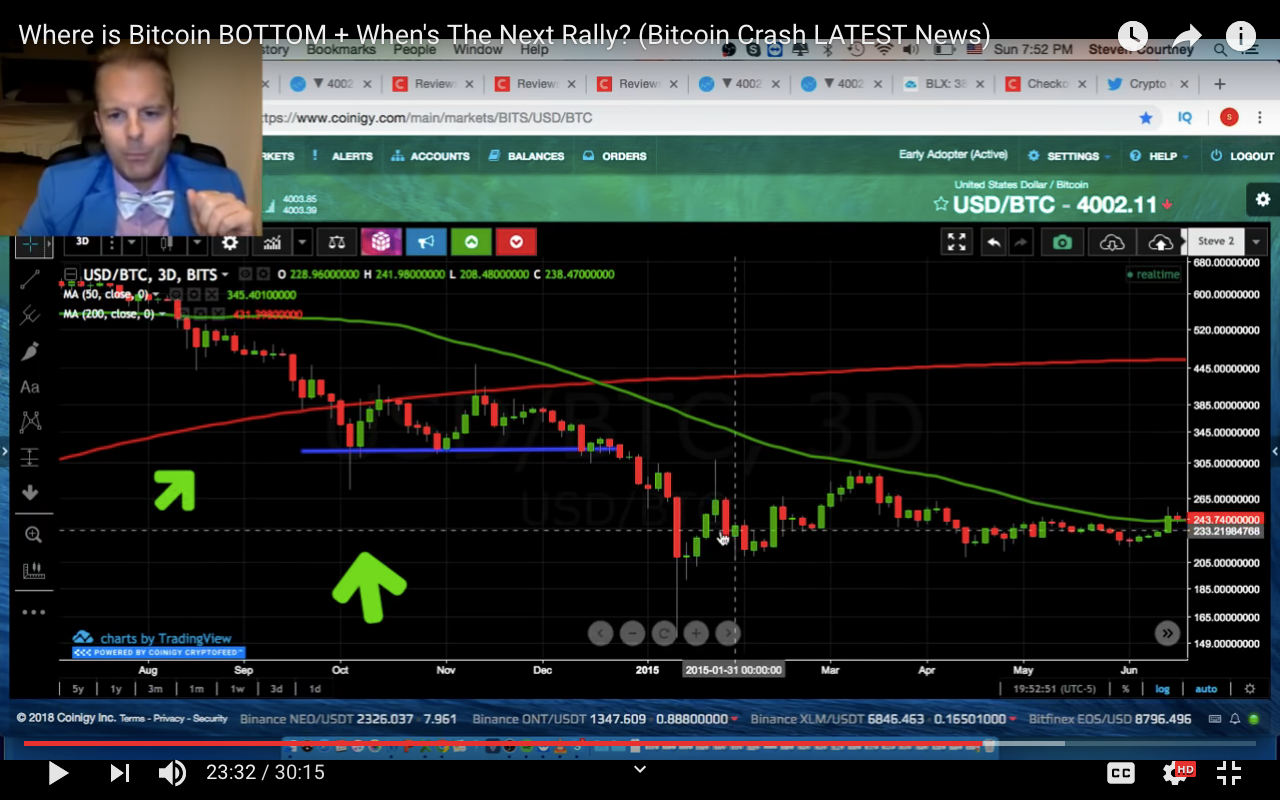Select the prediction and measurement tool
The width and height of the screenshot is (1280, 800).
[x=30, y=457]
